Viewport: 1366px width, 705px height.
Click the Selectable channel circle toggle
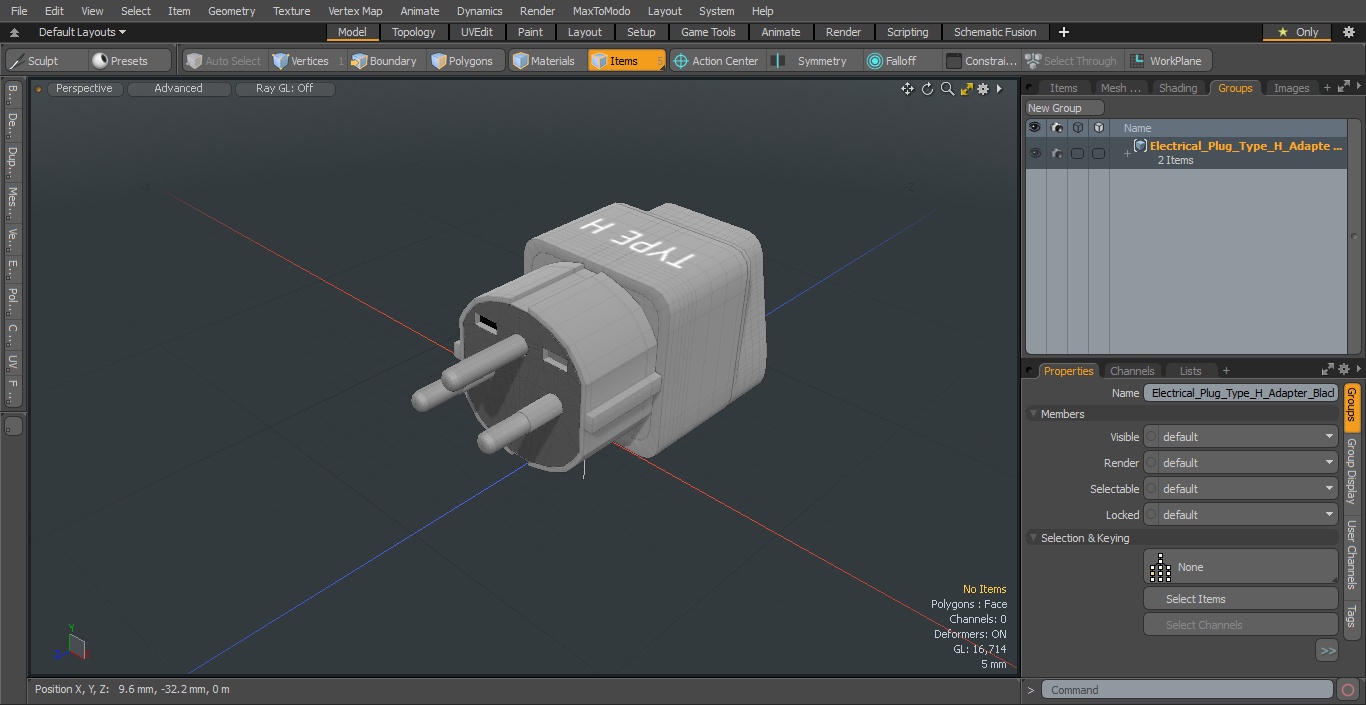click(x=1151, y=489)
